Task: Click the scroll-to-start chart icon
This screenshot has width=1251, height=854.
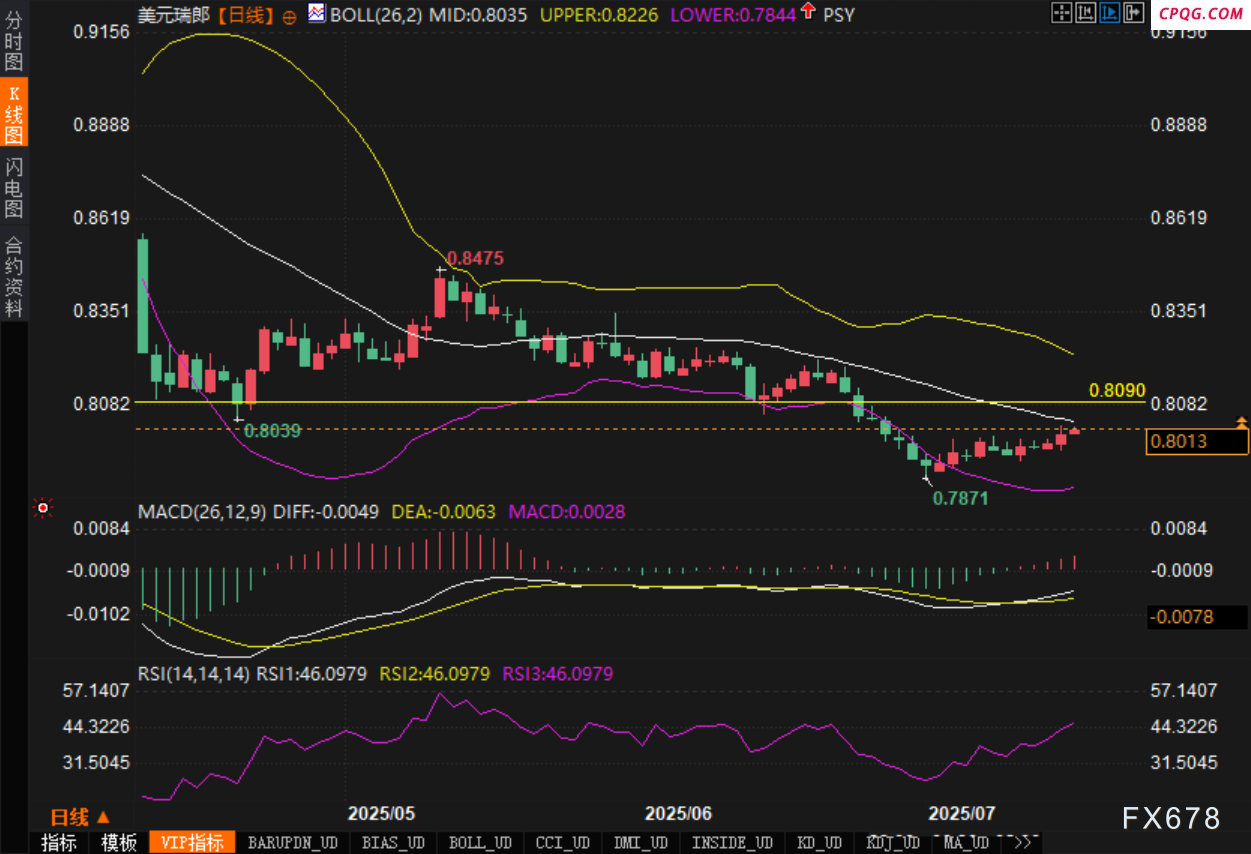Action: pos(1086,13)
